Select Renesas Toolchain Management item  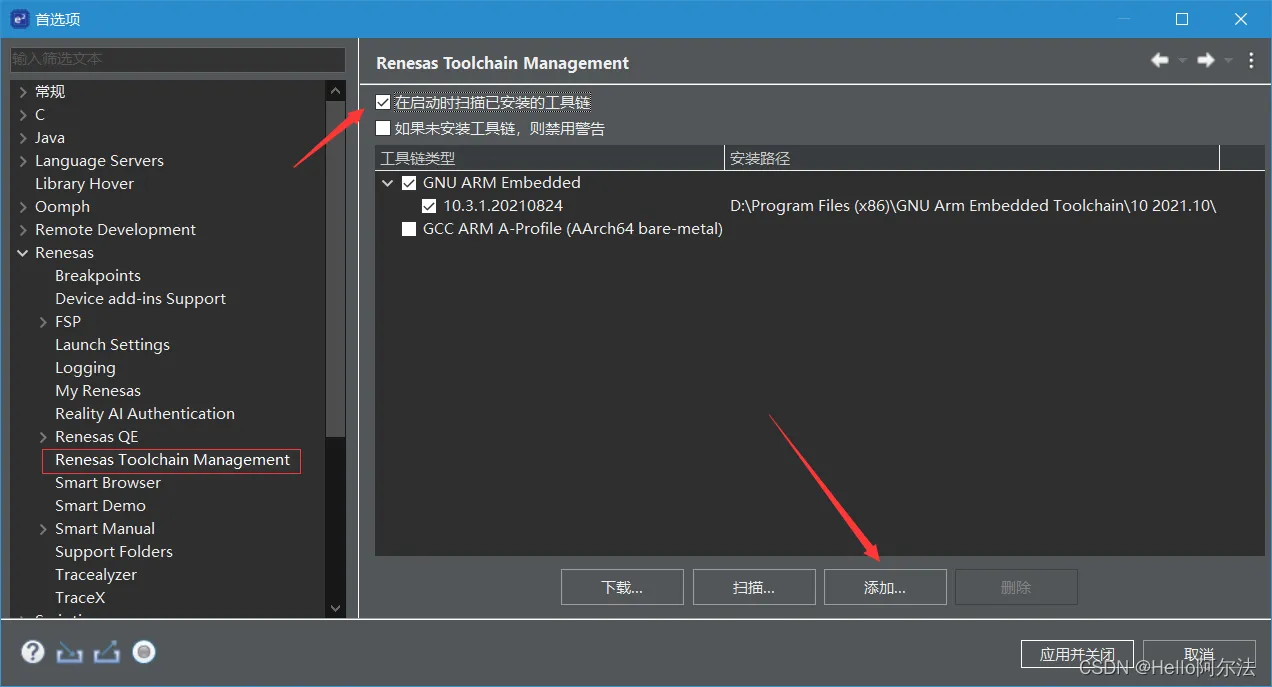(x=172, y=460)
